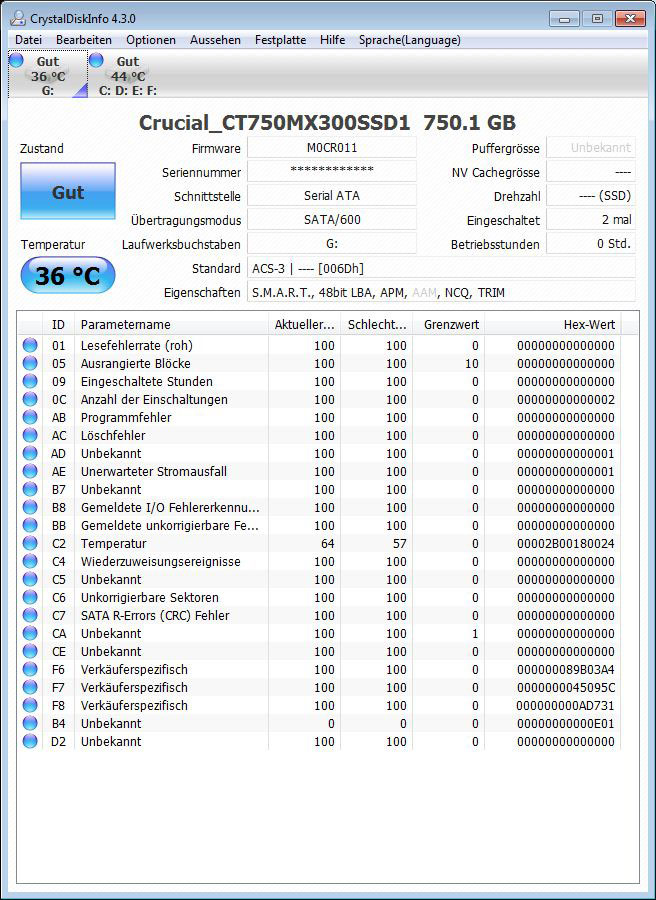Select the G: drive tab at 36 °C

point(48,75)
